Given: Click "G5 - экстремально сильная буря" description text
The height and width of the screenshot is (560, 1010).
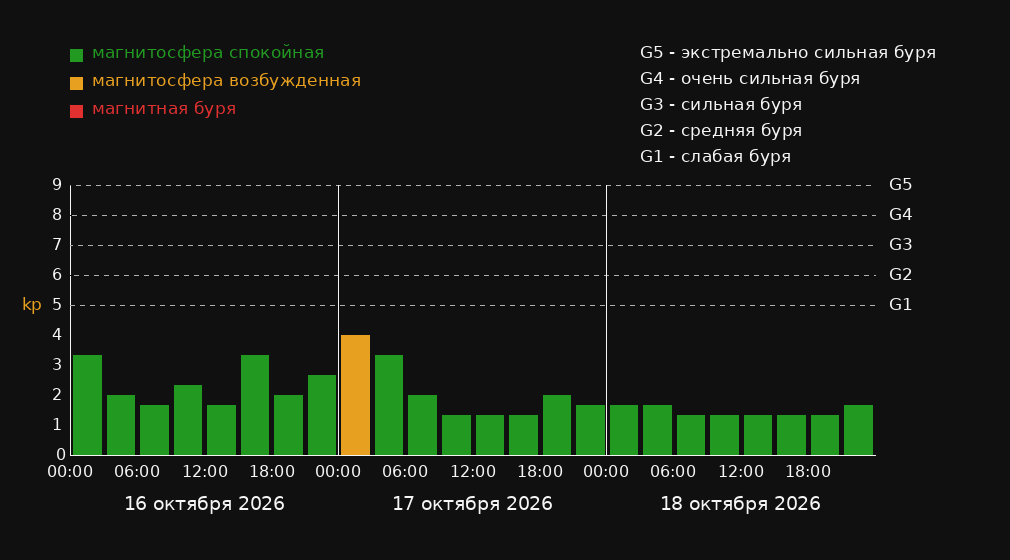Looking at the screenshot, I should tap(788, 53).
